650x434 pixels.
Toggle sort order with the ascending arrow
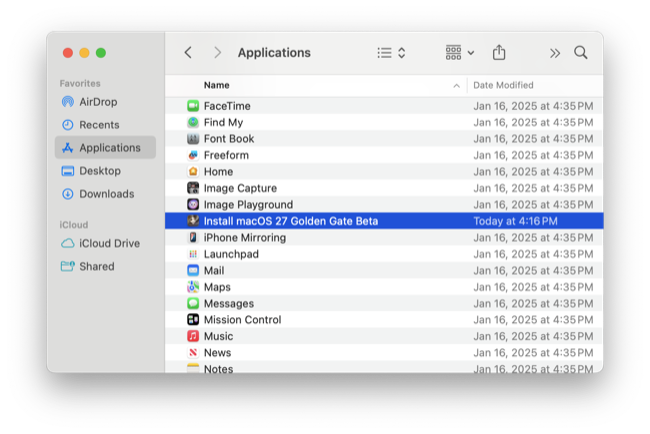click(456, 86)
